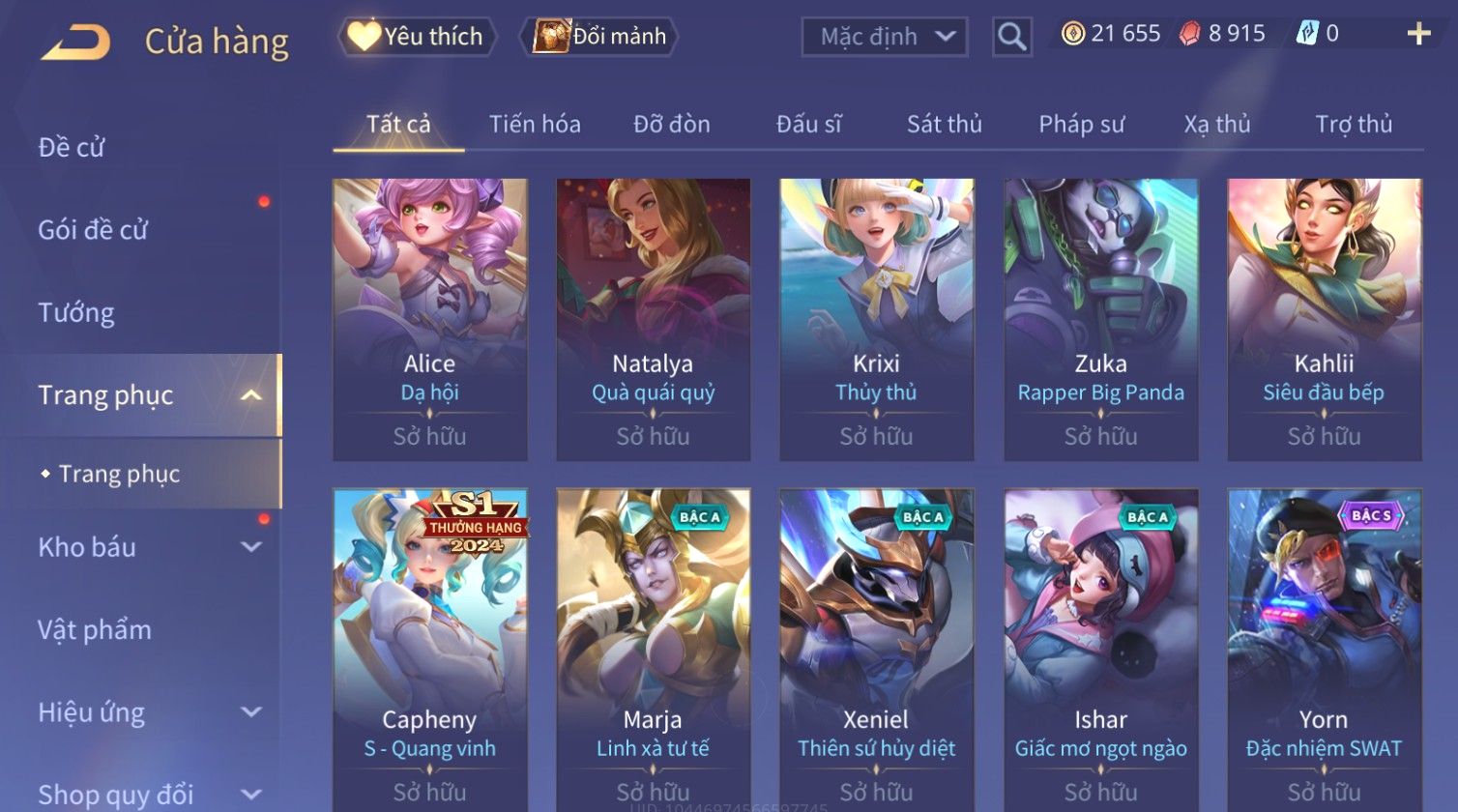Tap the red ruby currency icon
The image size is (1458, 812).
point(1190,34)
